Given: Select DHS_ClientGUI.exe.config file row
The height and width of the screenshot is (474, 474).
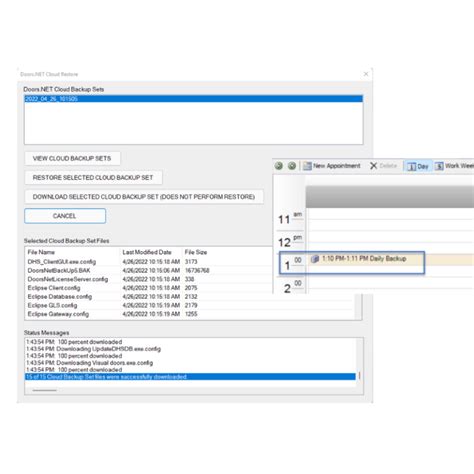Looking at the screenshot, I should point(149,262).
